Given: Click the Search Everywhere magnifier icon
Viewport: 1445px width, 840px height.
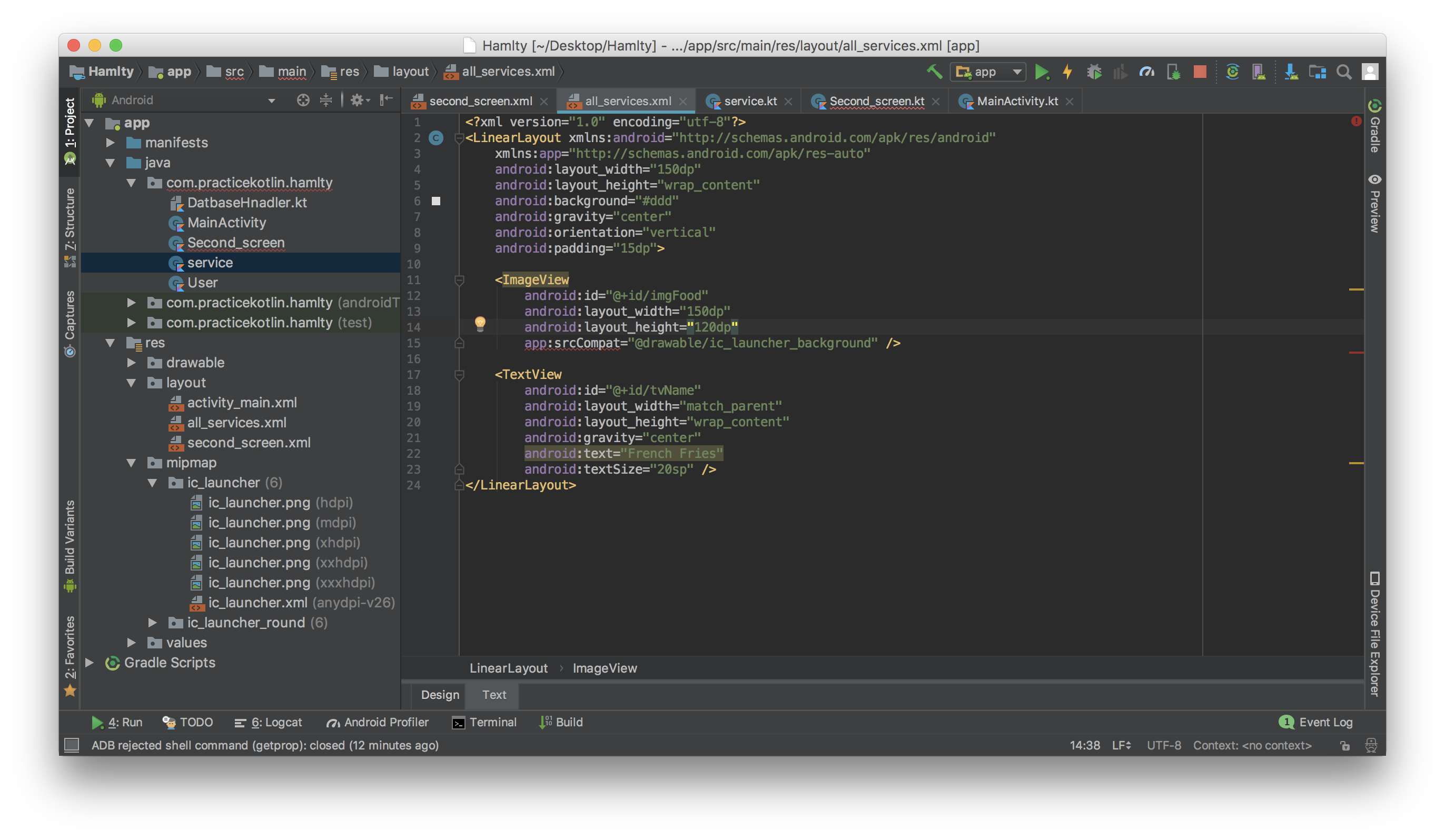Looking at the screenshot, I should (x=1343, y=72).
